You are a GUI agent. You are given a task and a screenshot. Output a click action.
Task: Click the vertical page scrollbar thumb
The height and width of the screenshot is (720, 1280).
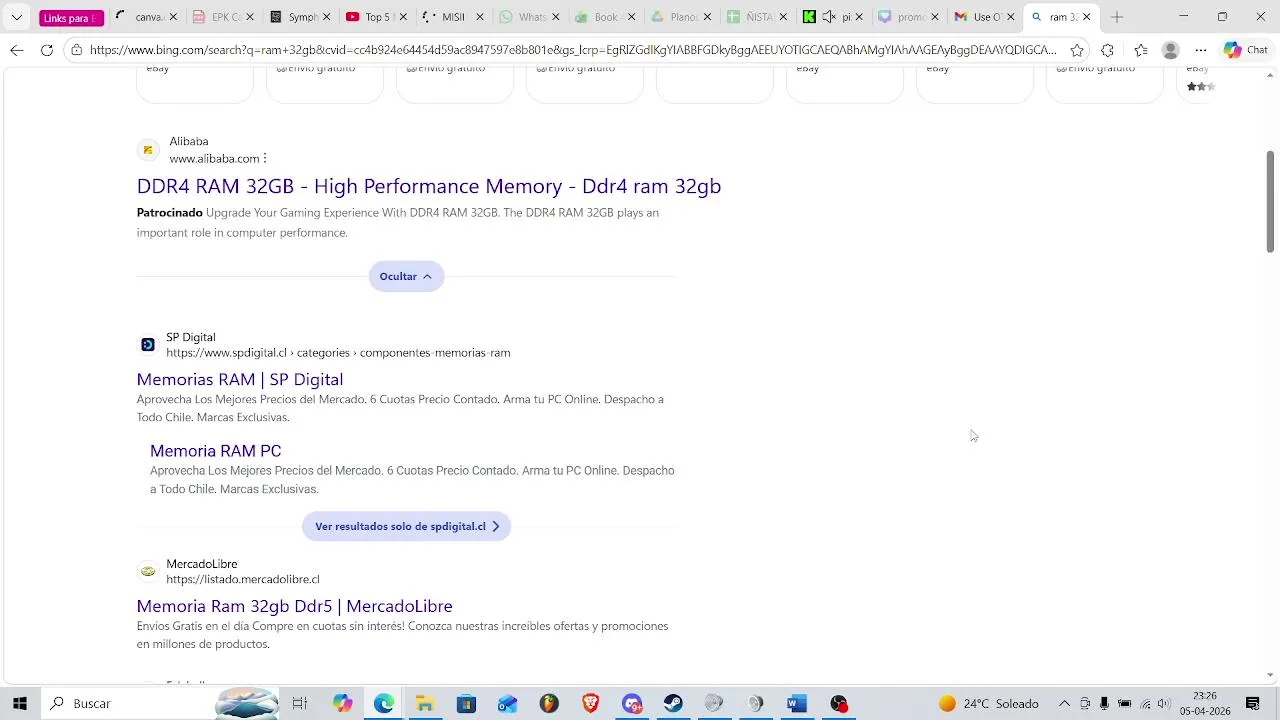tap(1271, 201)
